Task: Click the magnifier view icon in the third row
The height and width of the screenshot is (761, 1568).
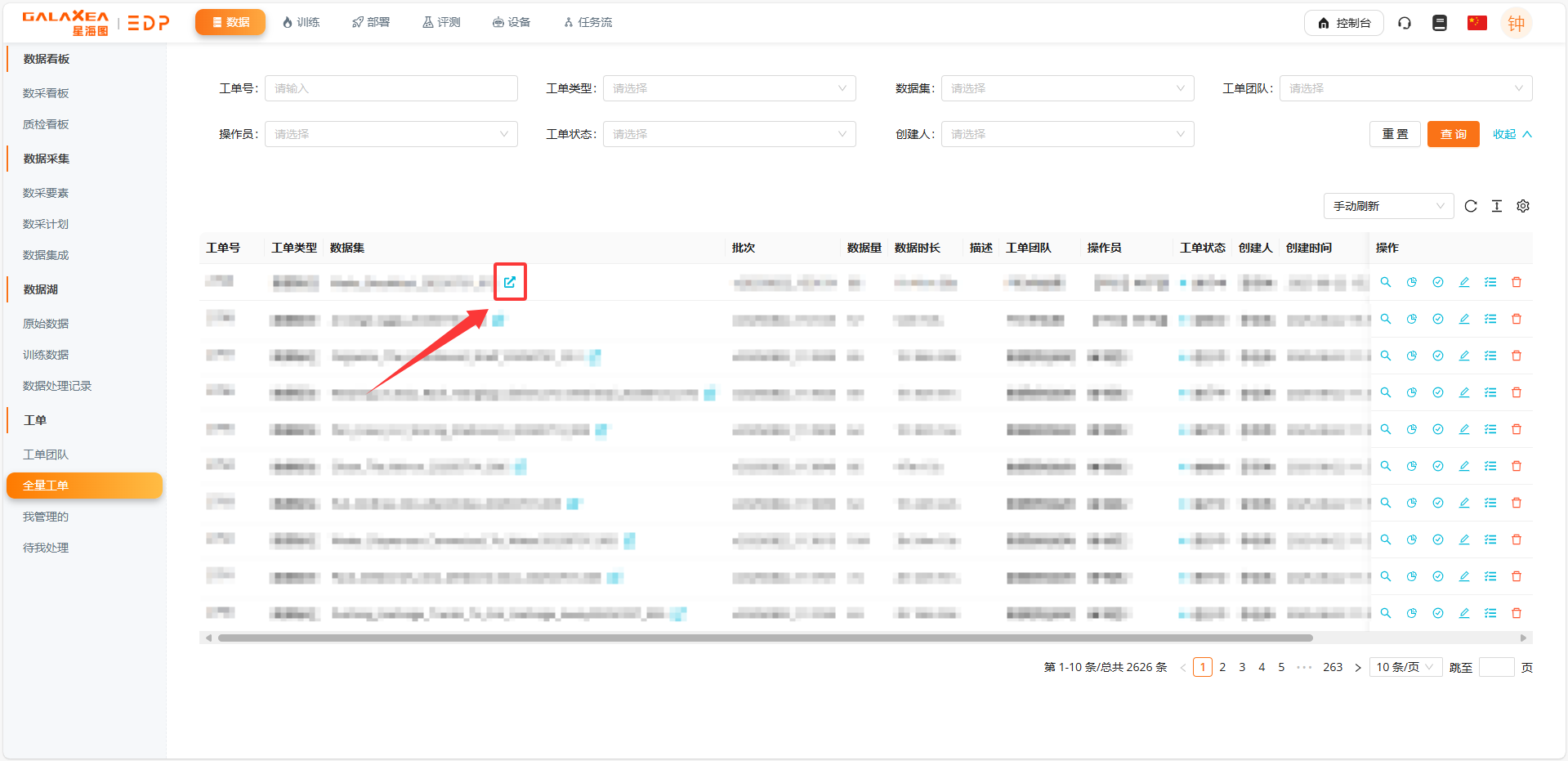Action: (1386, 356)
